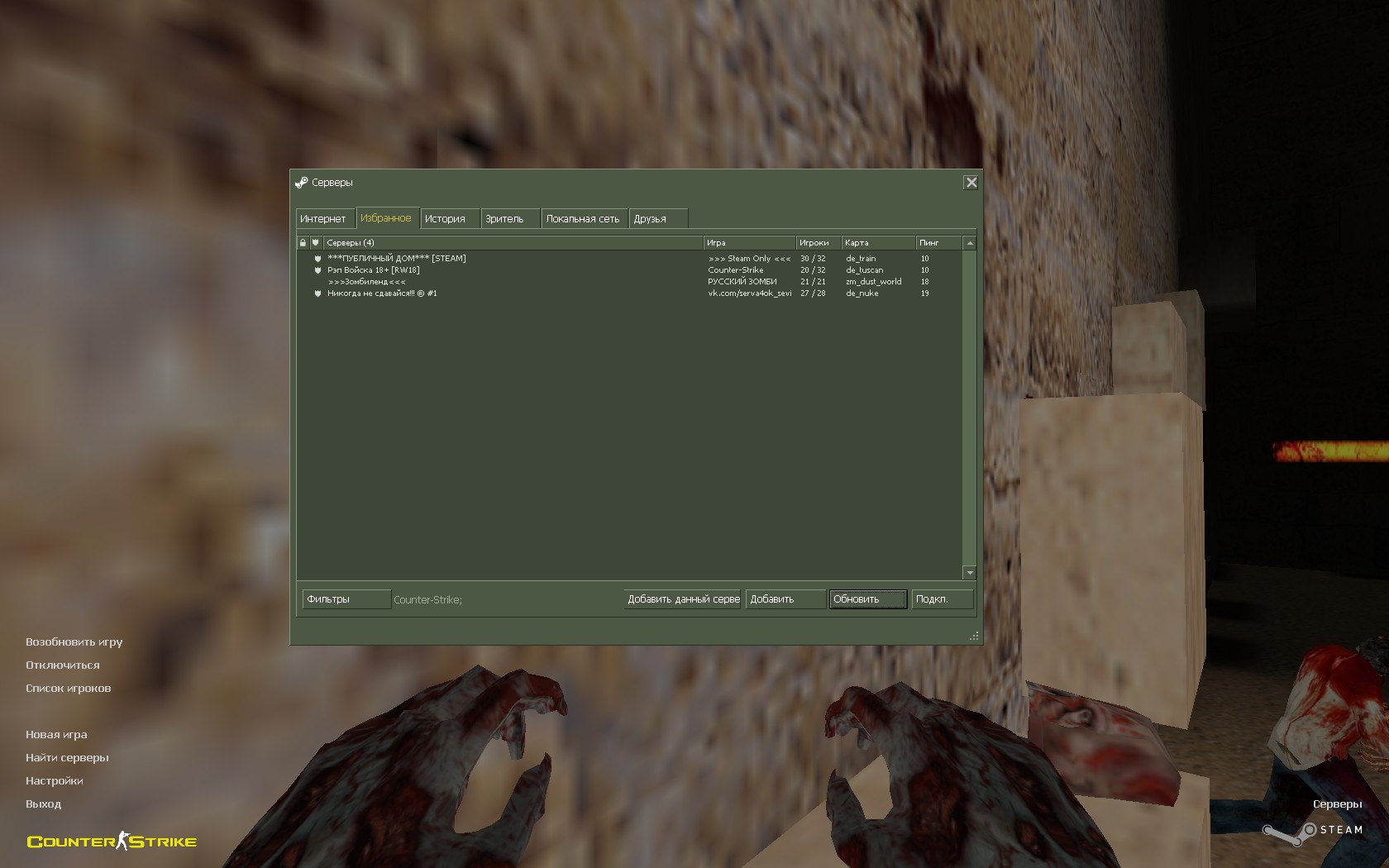Sort by Серверы (4) column header

pos(513,243)
